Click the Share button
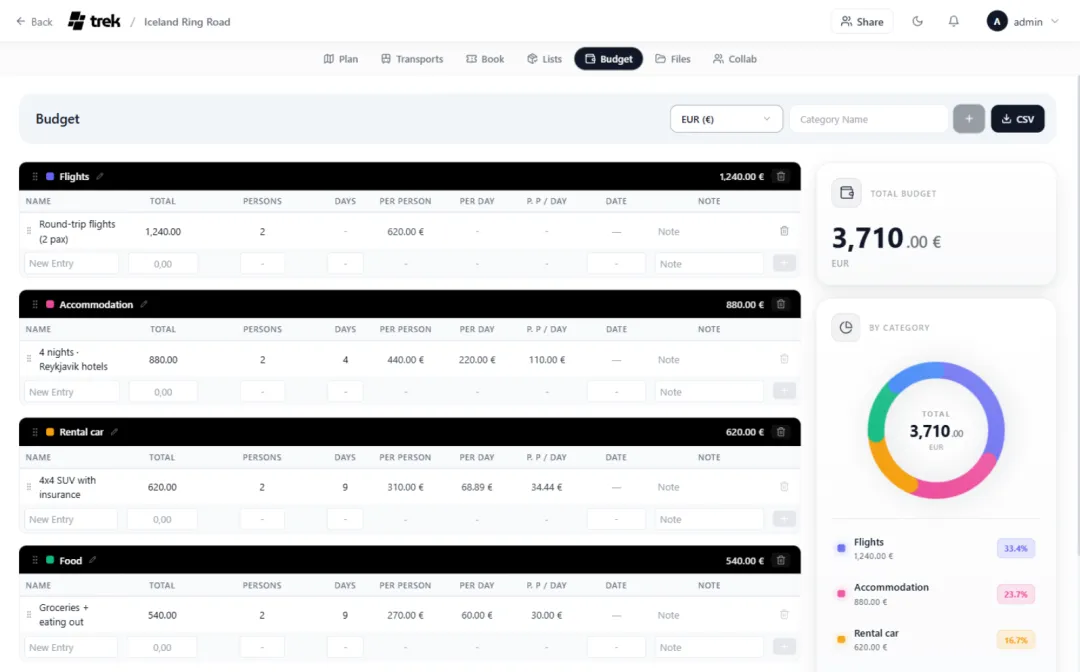The height and width of the screenshot is (672, 1080). [862, 21]
